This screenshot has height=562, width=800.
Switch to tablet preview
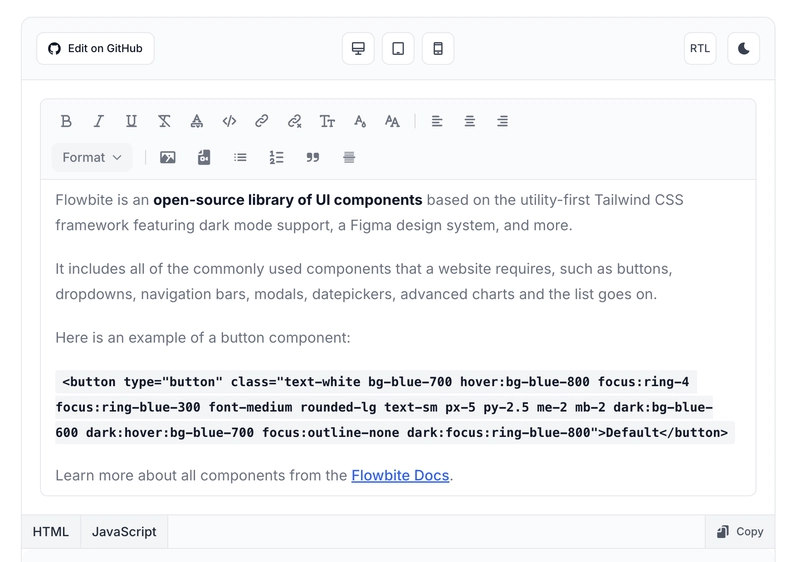pos(398,48)
